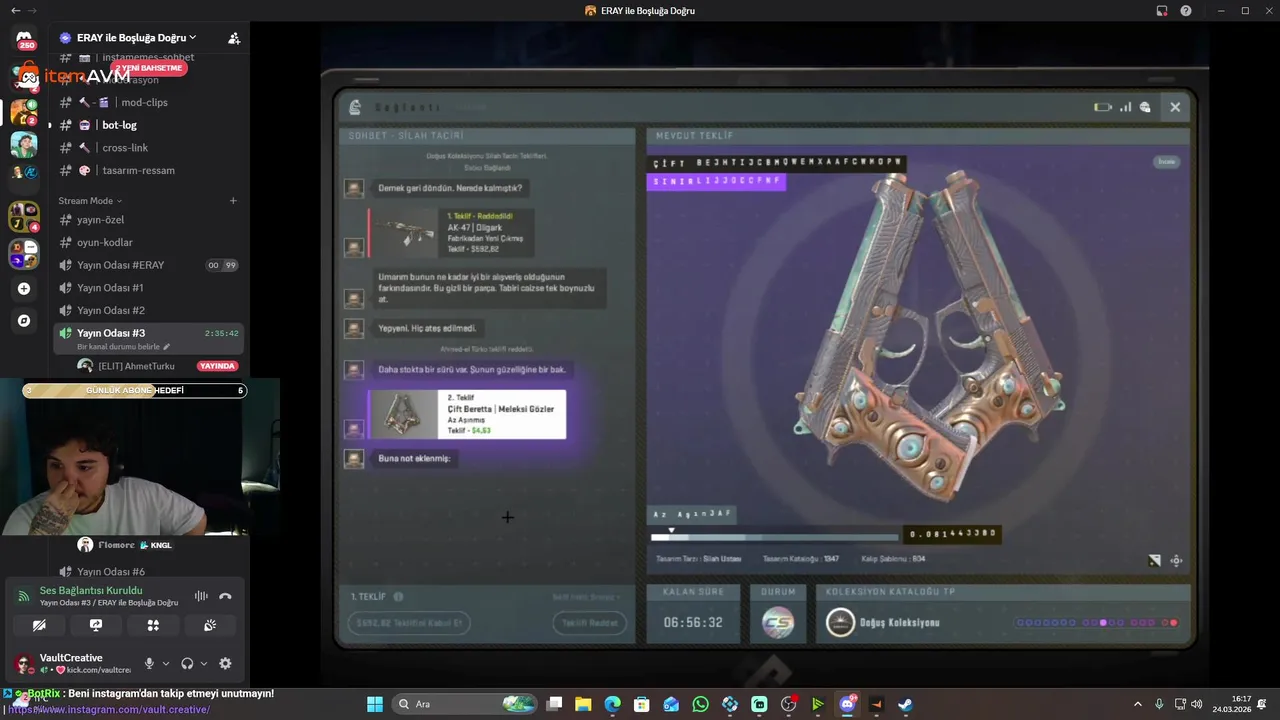Click the taskbar search box Ara
The image size is (1280, 720).
point(466,704)
